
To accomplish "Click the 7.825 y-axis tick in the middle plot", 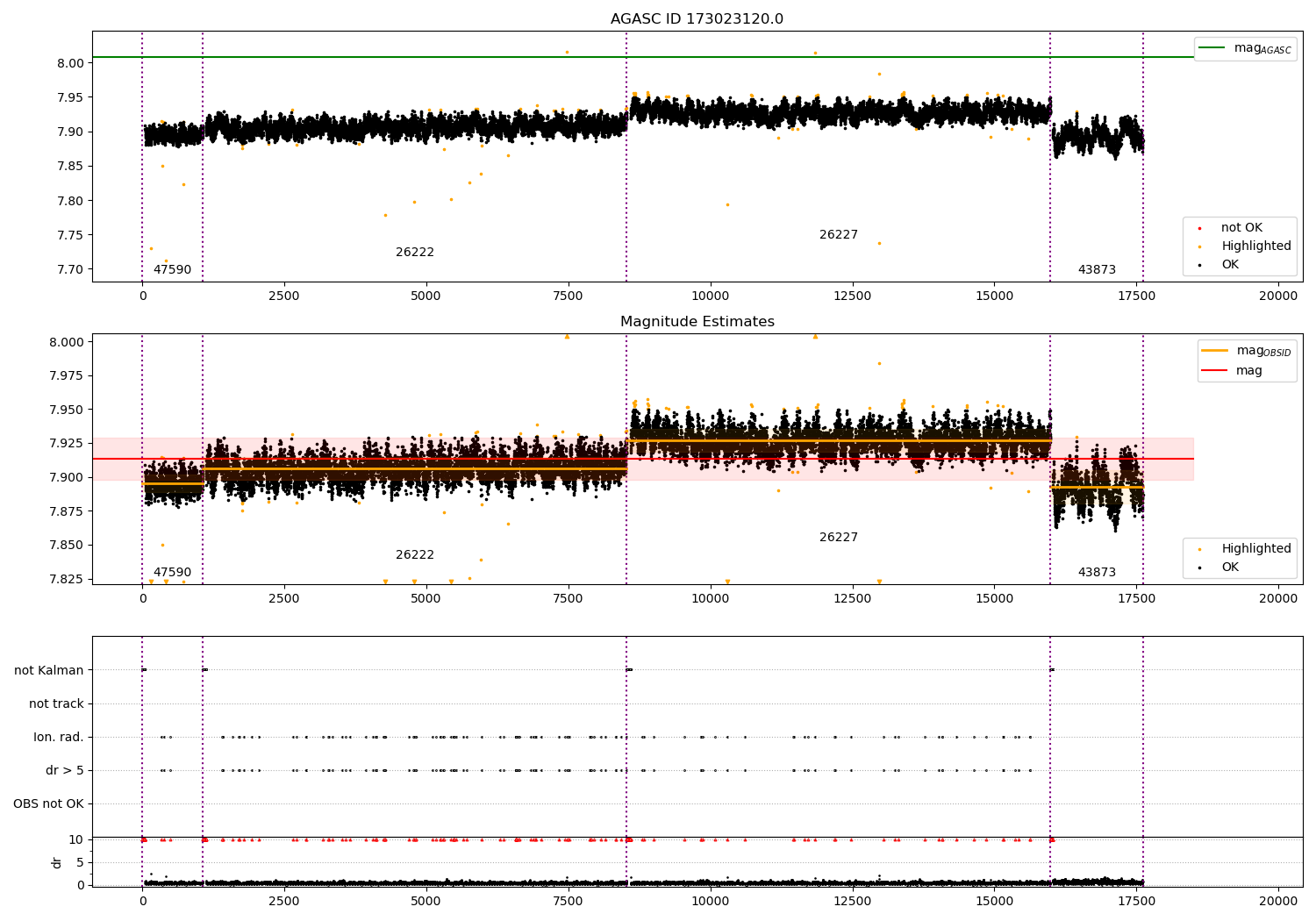I will point(67,579).
